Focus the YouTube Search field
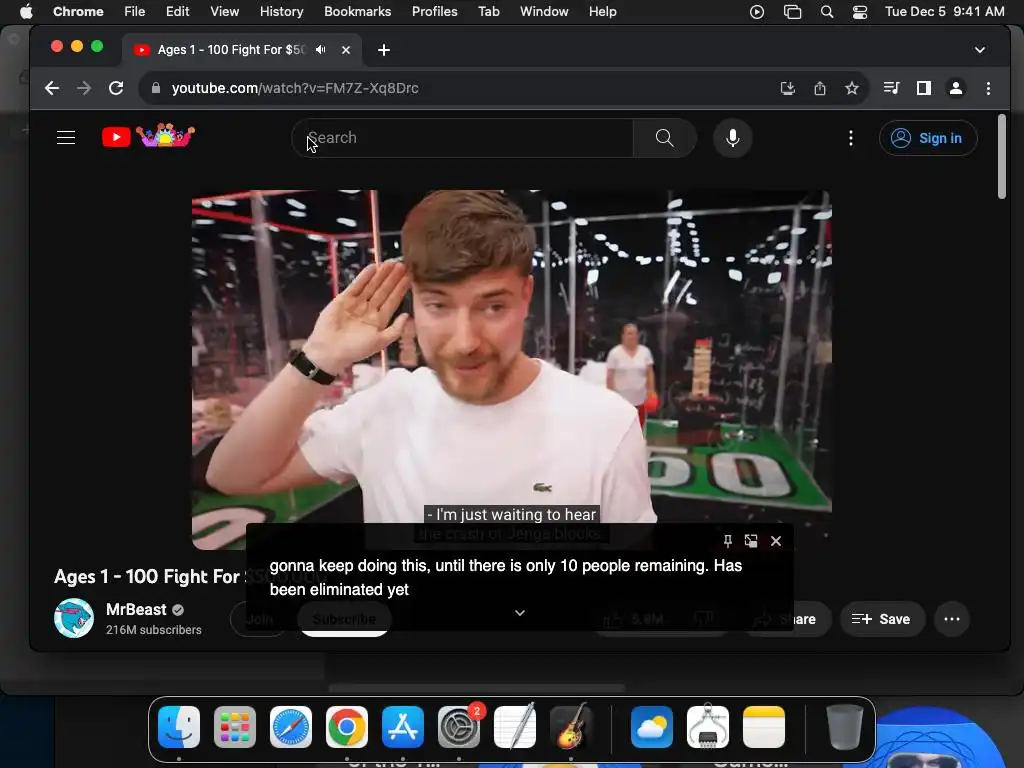This screenshot has height=768, width=1024. pos(462,138)
